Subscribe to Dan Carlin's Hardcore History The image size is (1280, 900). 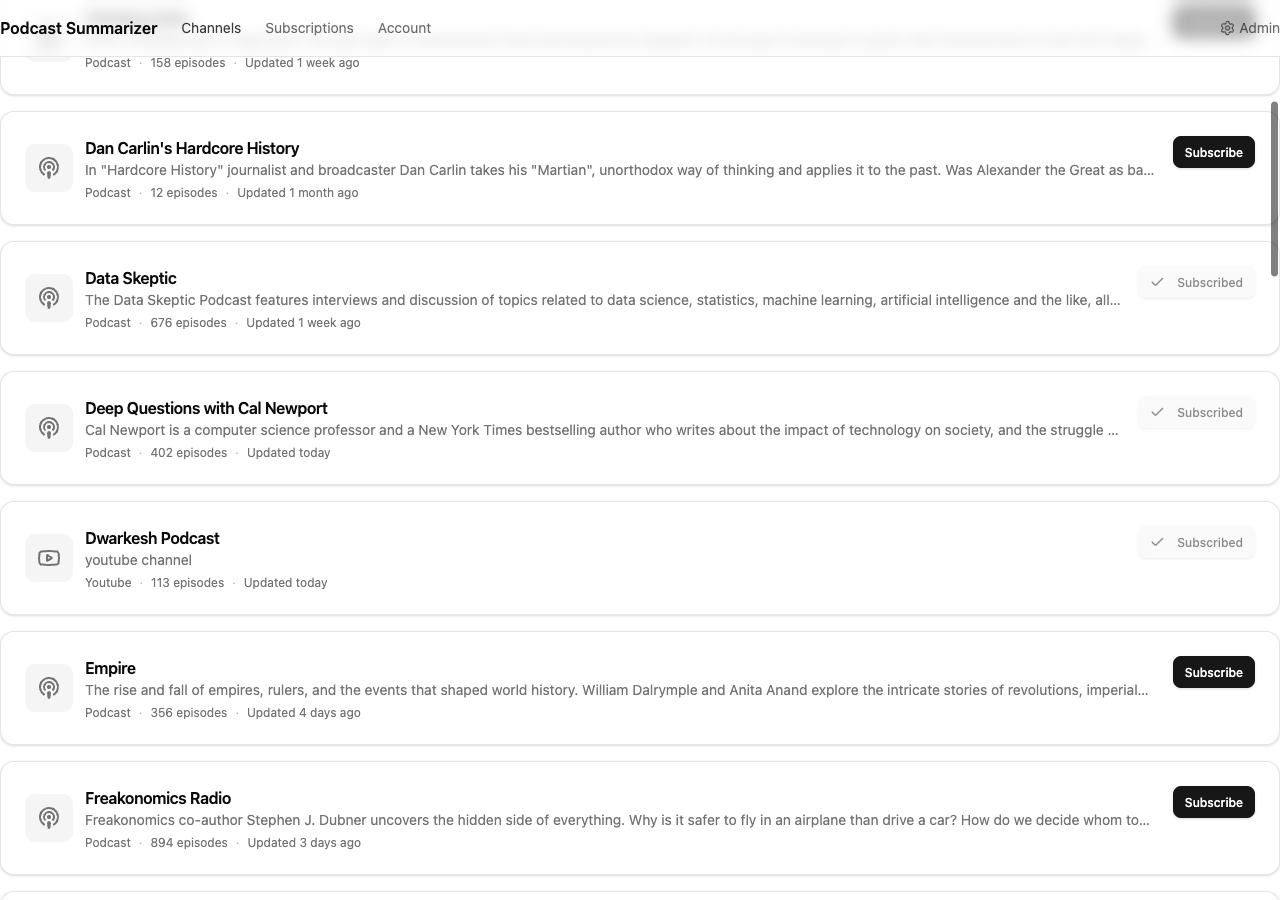click(1213, 152)
